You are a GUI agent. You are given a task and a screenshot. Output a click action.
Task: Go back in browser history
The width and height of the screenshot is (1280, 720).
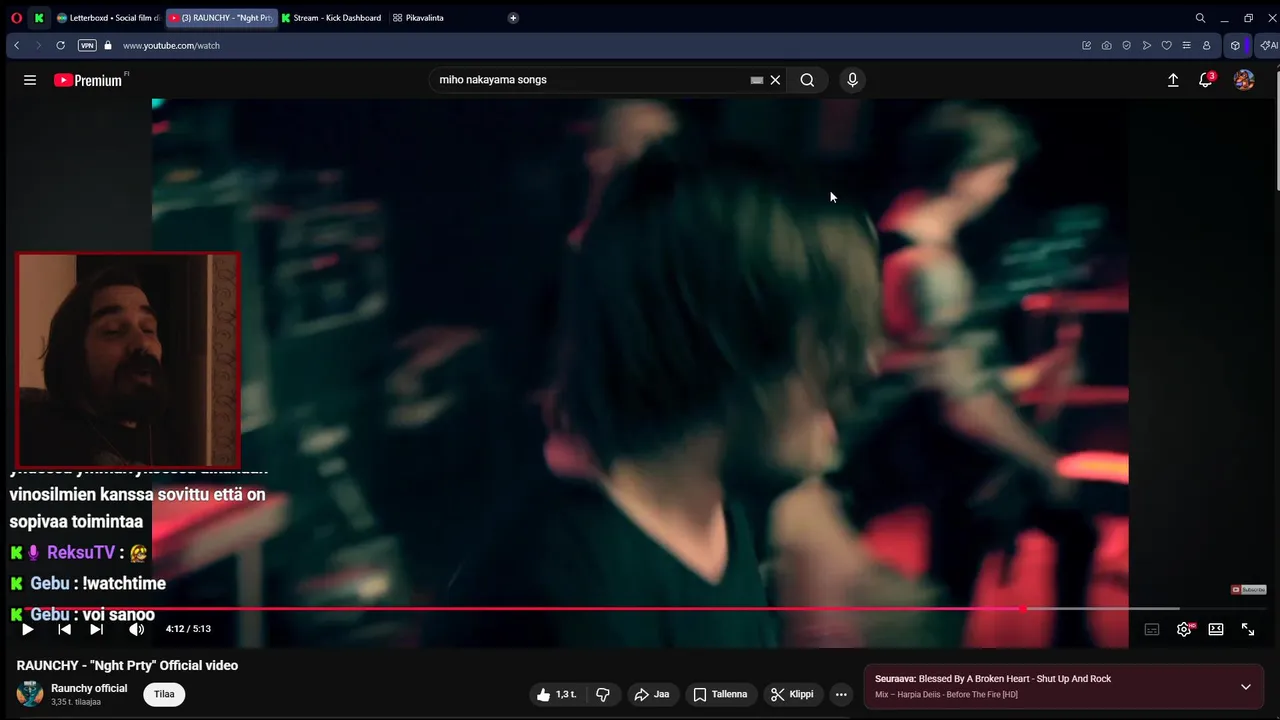pyautogui.click(x=16, y=45)
